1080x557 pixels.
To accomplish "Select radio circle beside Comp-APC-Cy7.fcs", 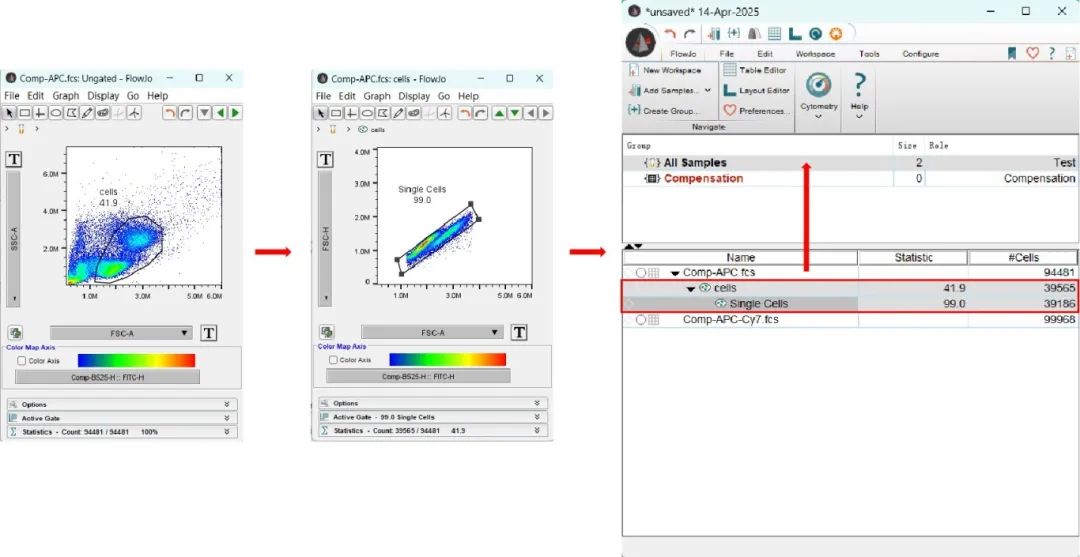I will (640, 320).
